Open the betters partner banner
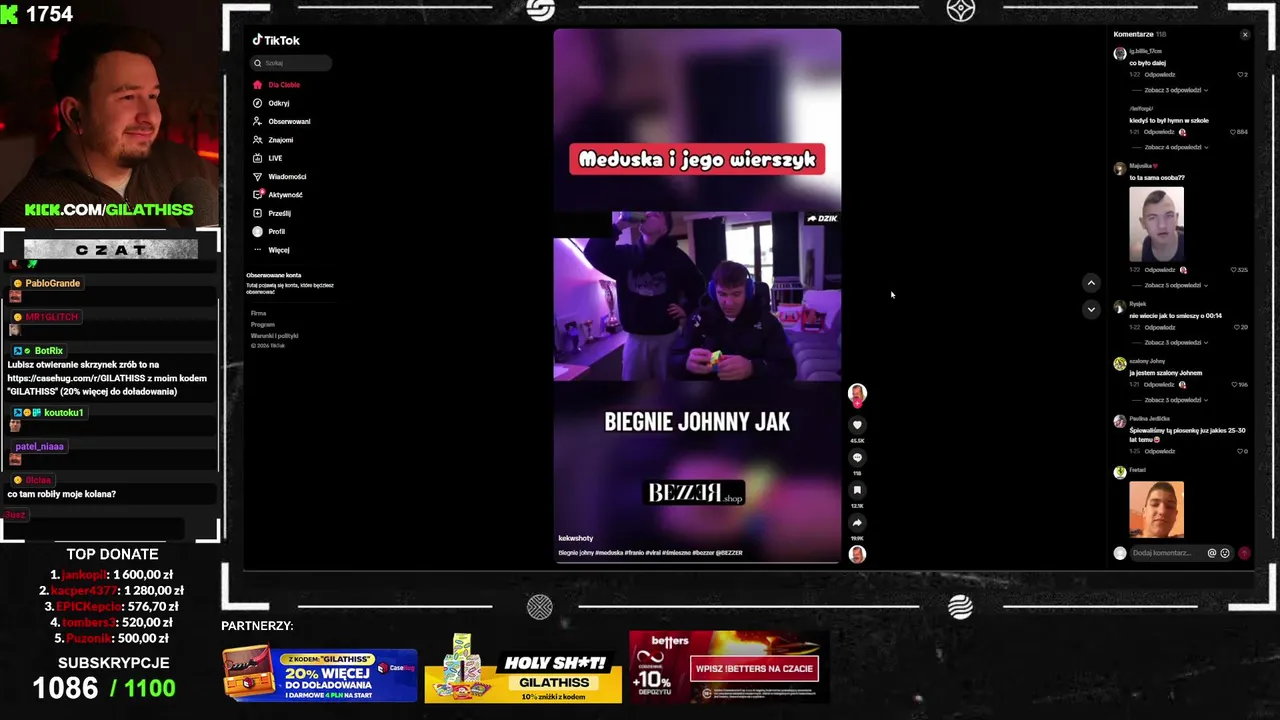The height and width of the screenshot is (720, 1280). [728, 668]
